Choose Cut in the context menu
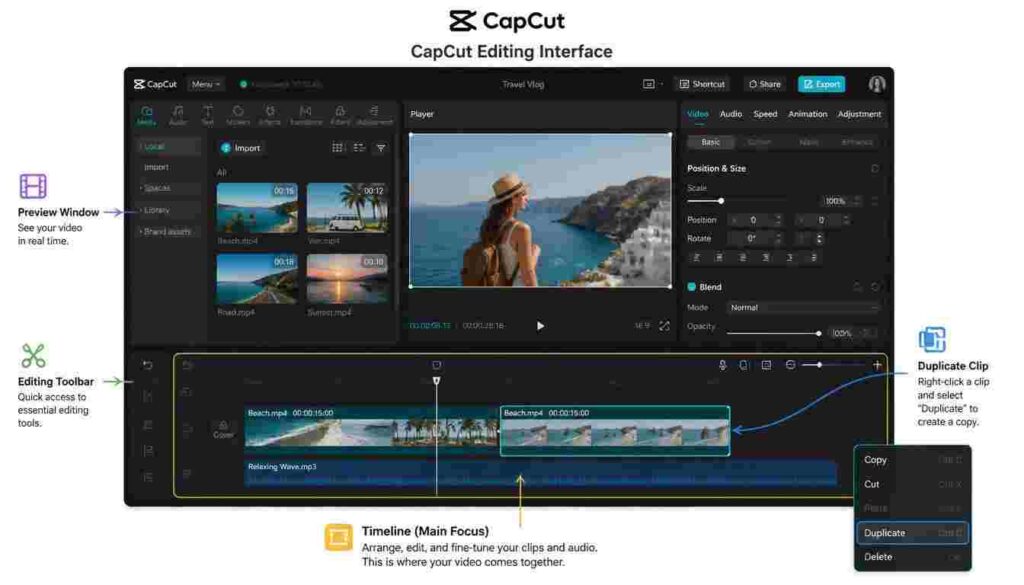 (912, 484)
